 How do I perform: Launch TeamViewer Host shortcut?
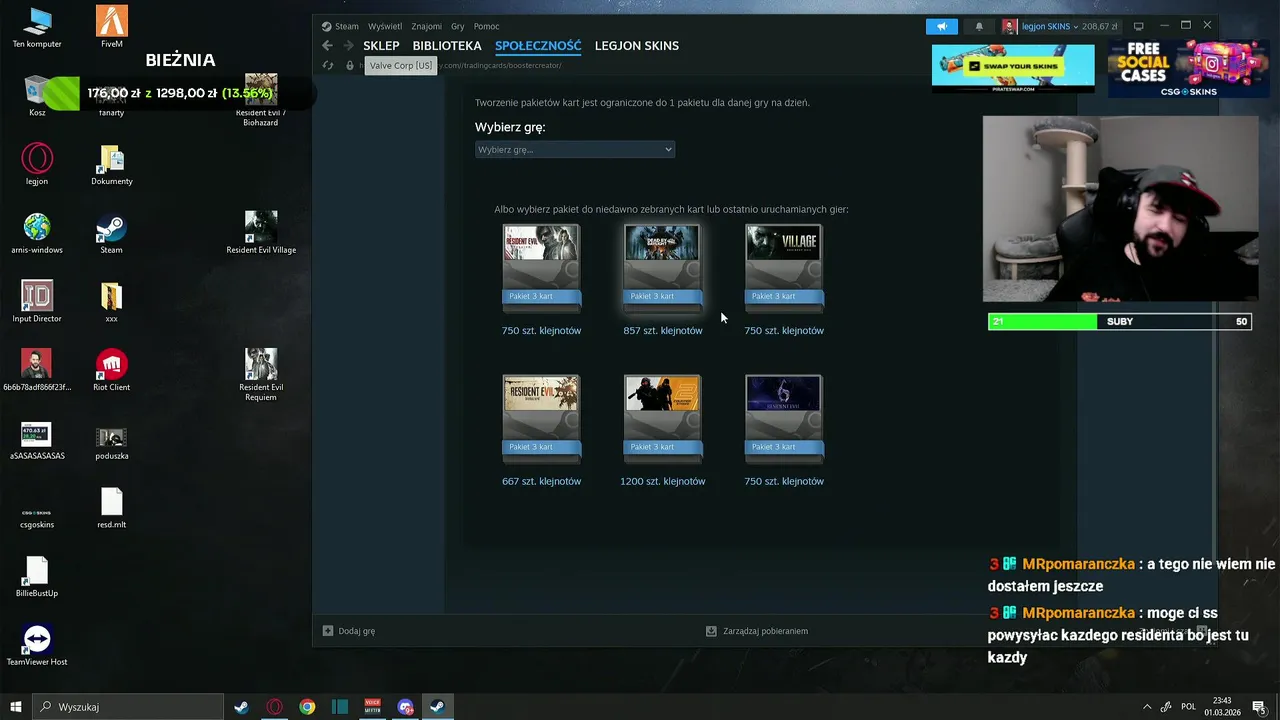(x=37, y=645)
